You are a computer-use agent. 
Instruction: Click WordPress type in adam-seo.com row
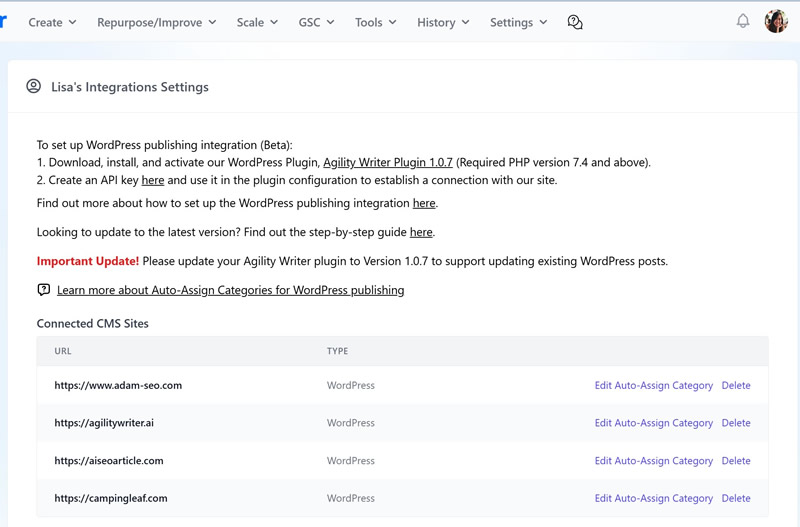coord(351,385)
